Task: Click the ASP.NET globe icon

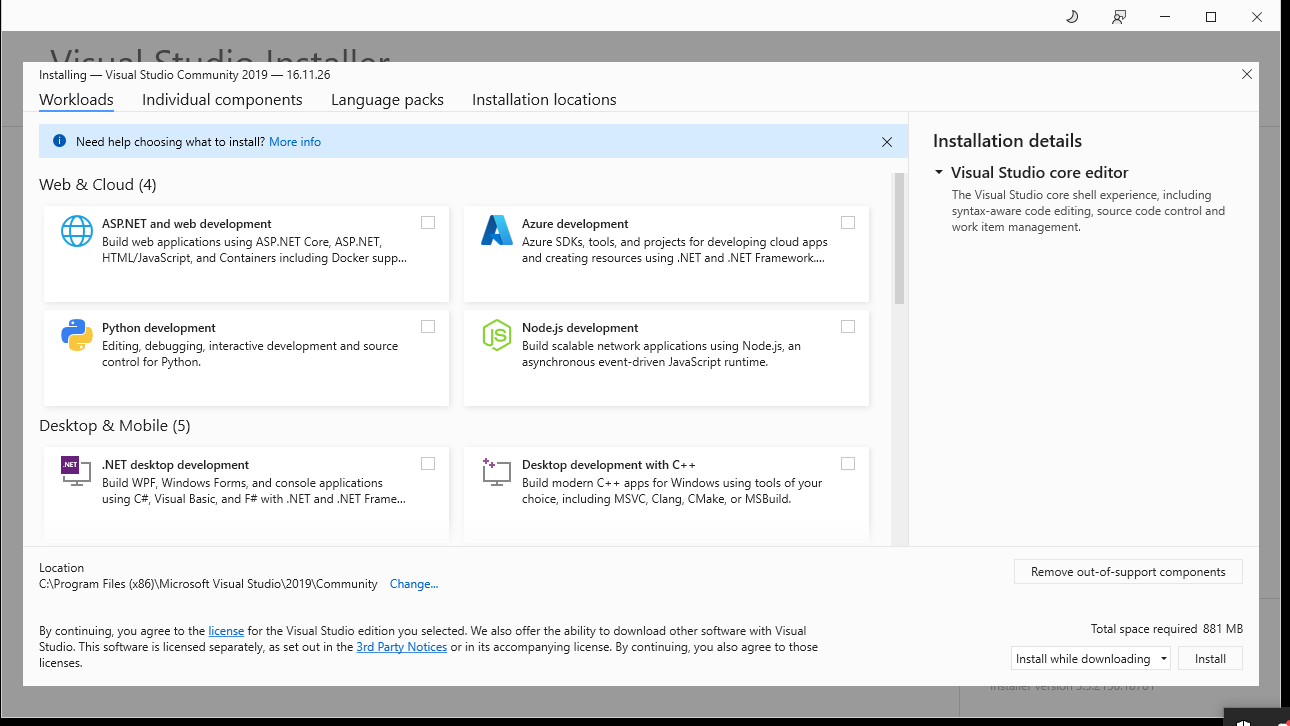Action: point(77,231)
